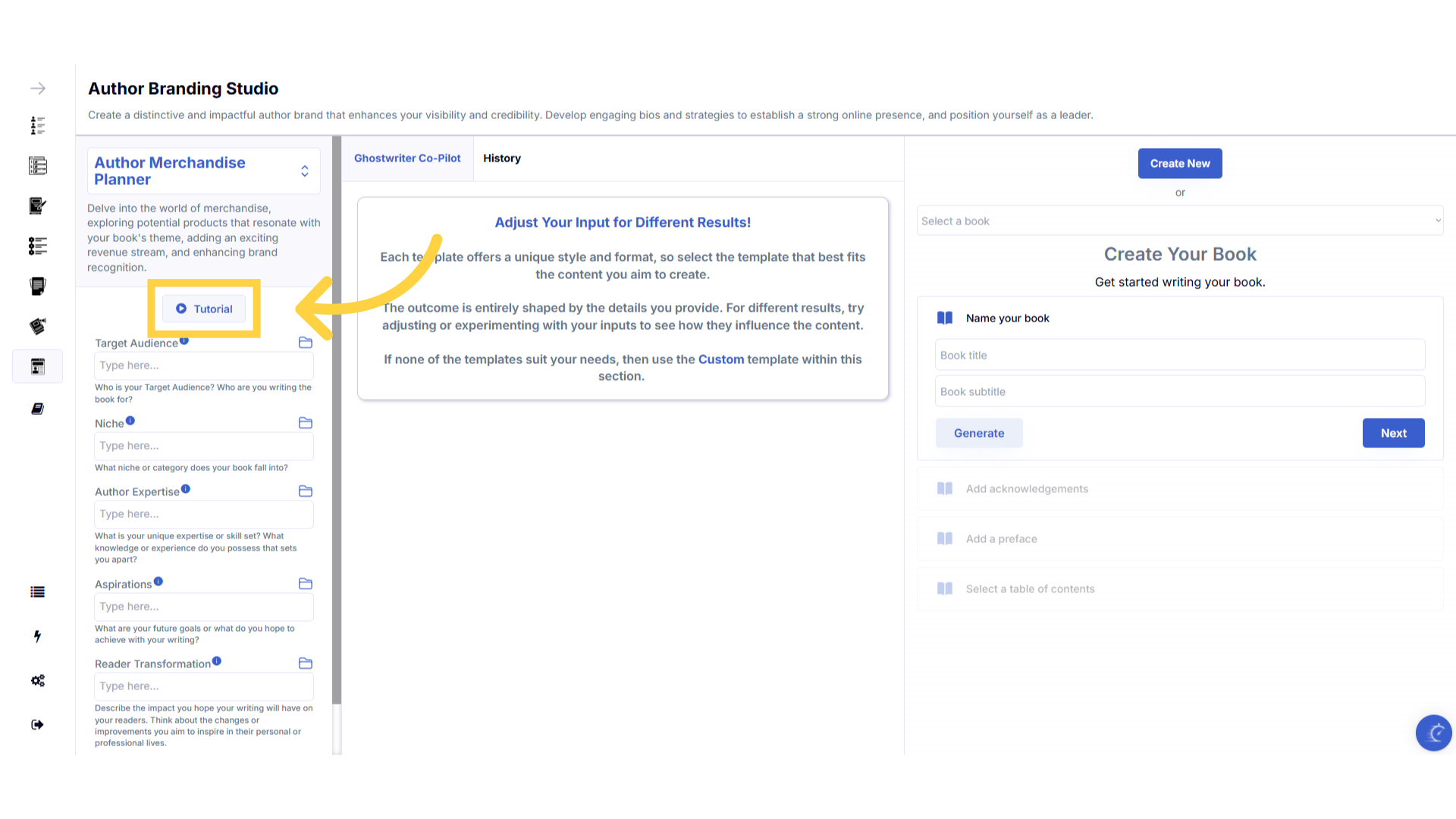Open folder icon beside Target Audience

pyautogui.click(x=306, y=343)
